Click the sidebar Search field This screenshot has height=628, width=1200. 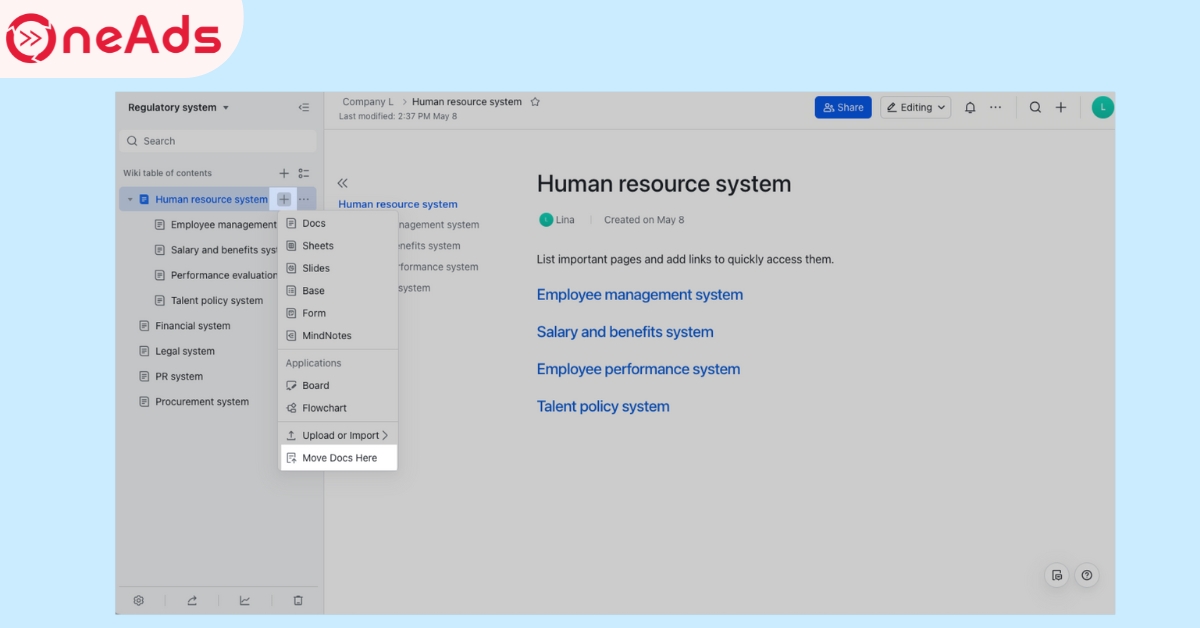click(x=218, y=141)
